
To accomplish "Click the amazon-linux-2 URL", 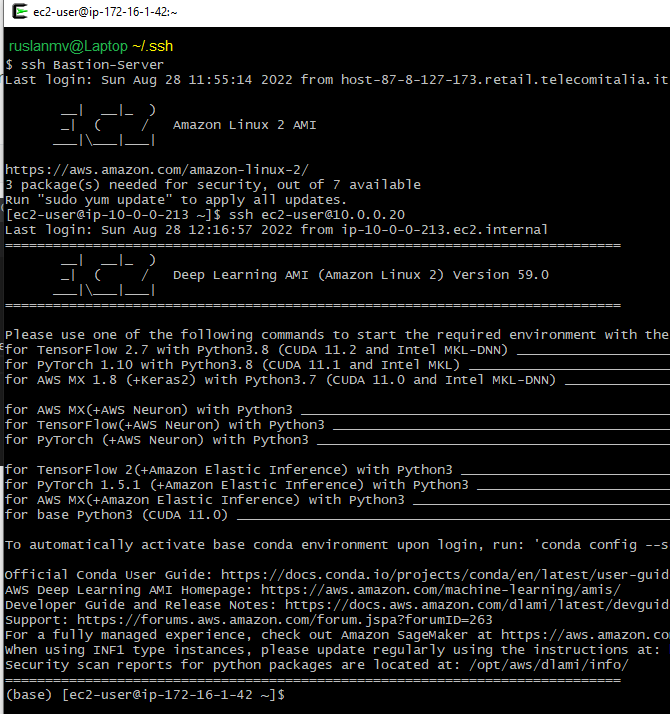I will tap(157, 170).
